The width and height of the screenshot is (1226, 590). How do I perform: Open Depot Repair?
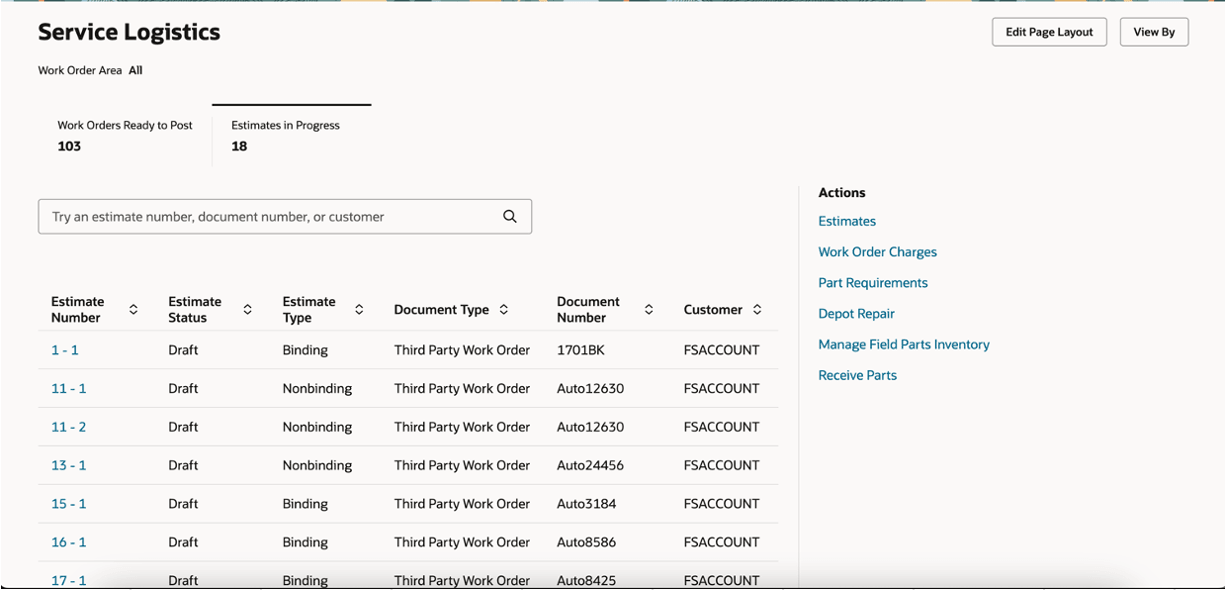click(856, 313)
